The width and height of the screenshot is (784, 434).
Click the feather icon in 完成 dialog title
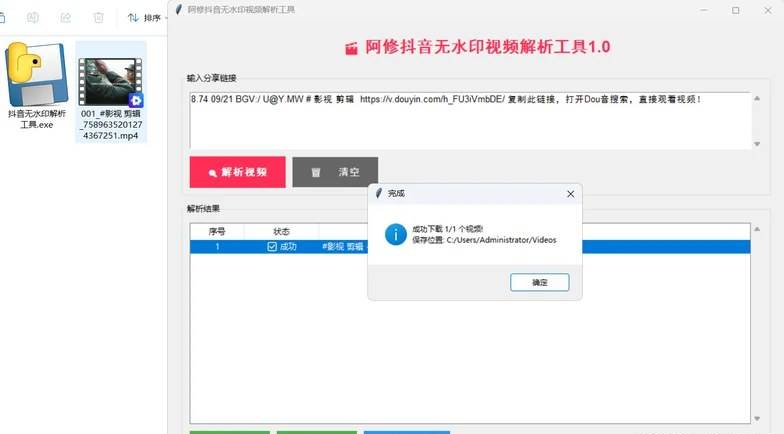tap(378, 193)
